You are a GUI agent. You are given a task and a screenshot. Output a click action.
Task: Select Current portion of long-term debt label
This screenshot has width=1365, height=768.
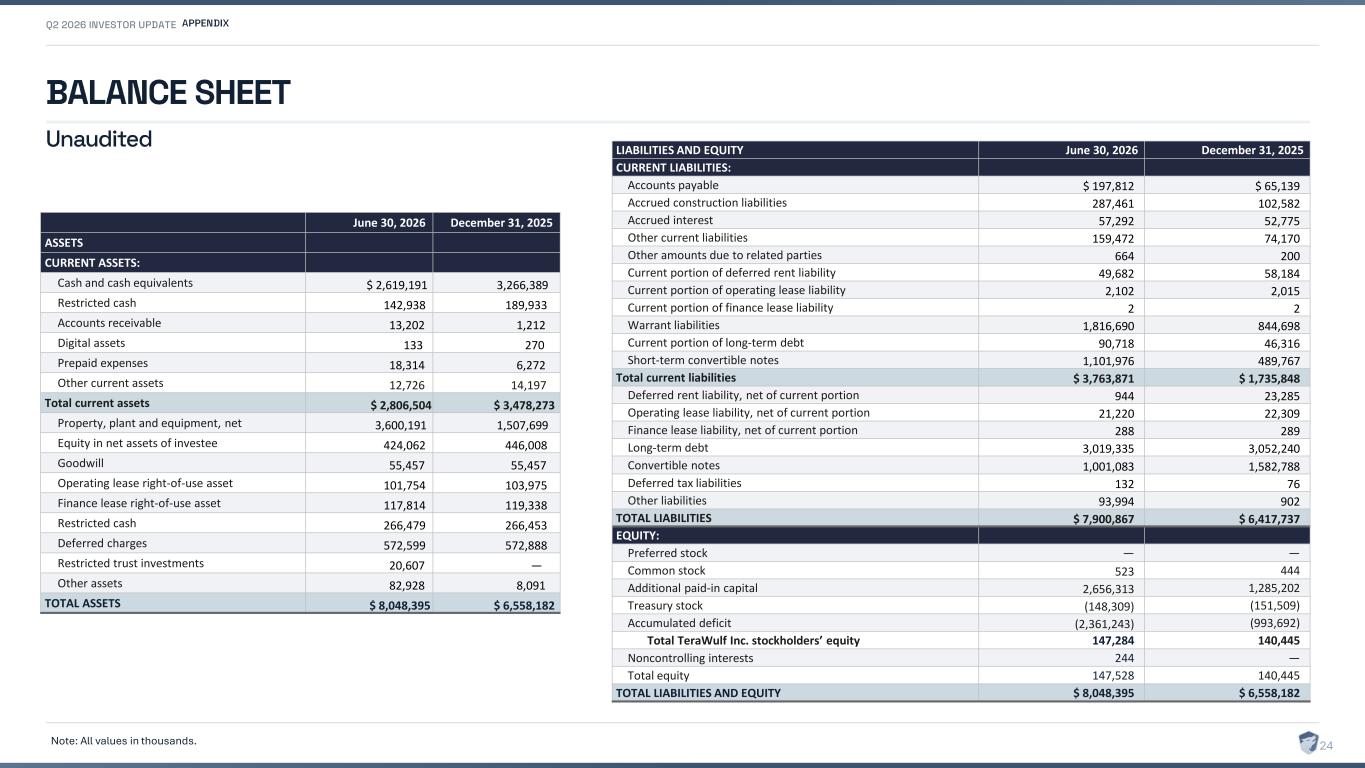pyautogui.click(x=715, y=342)
